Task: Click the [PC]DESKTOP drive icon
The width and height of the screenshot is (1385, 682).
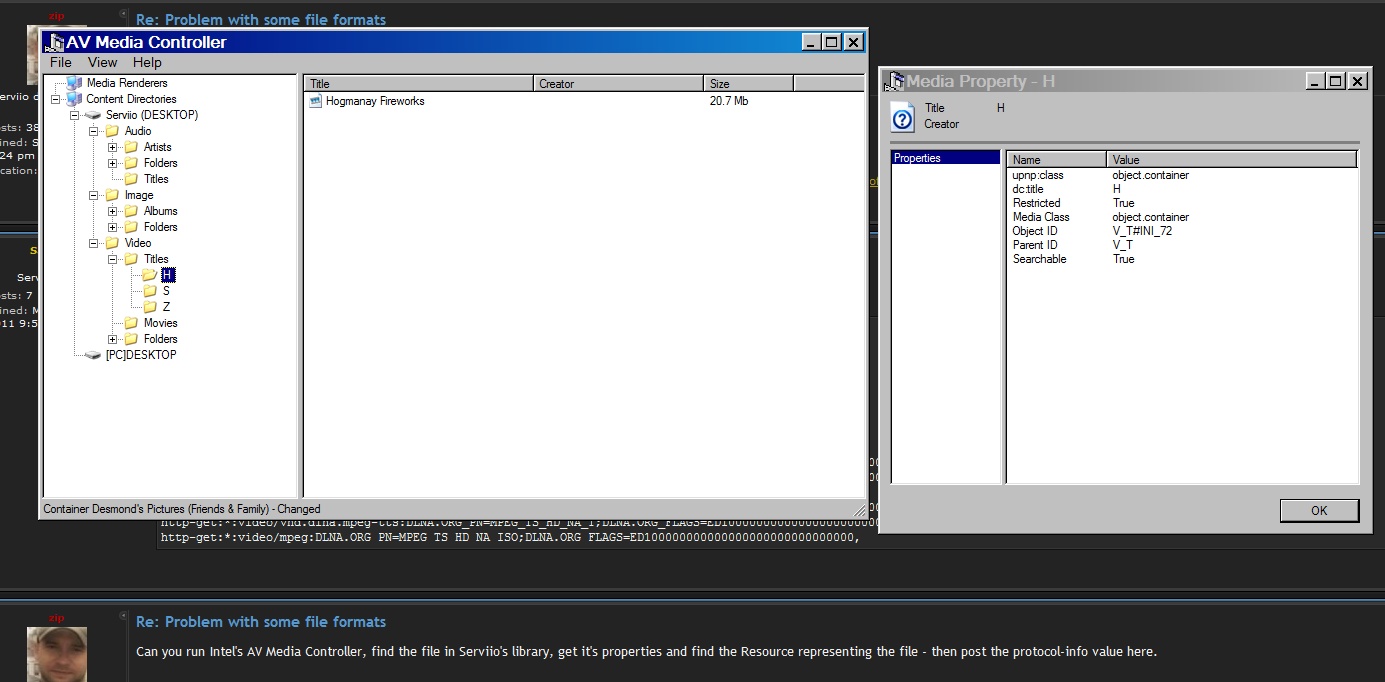Action: [93, 355]
